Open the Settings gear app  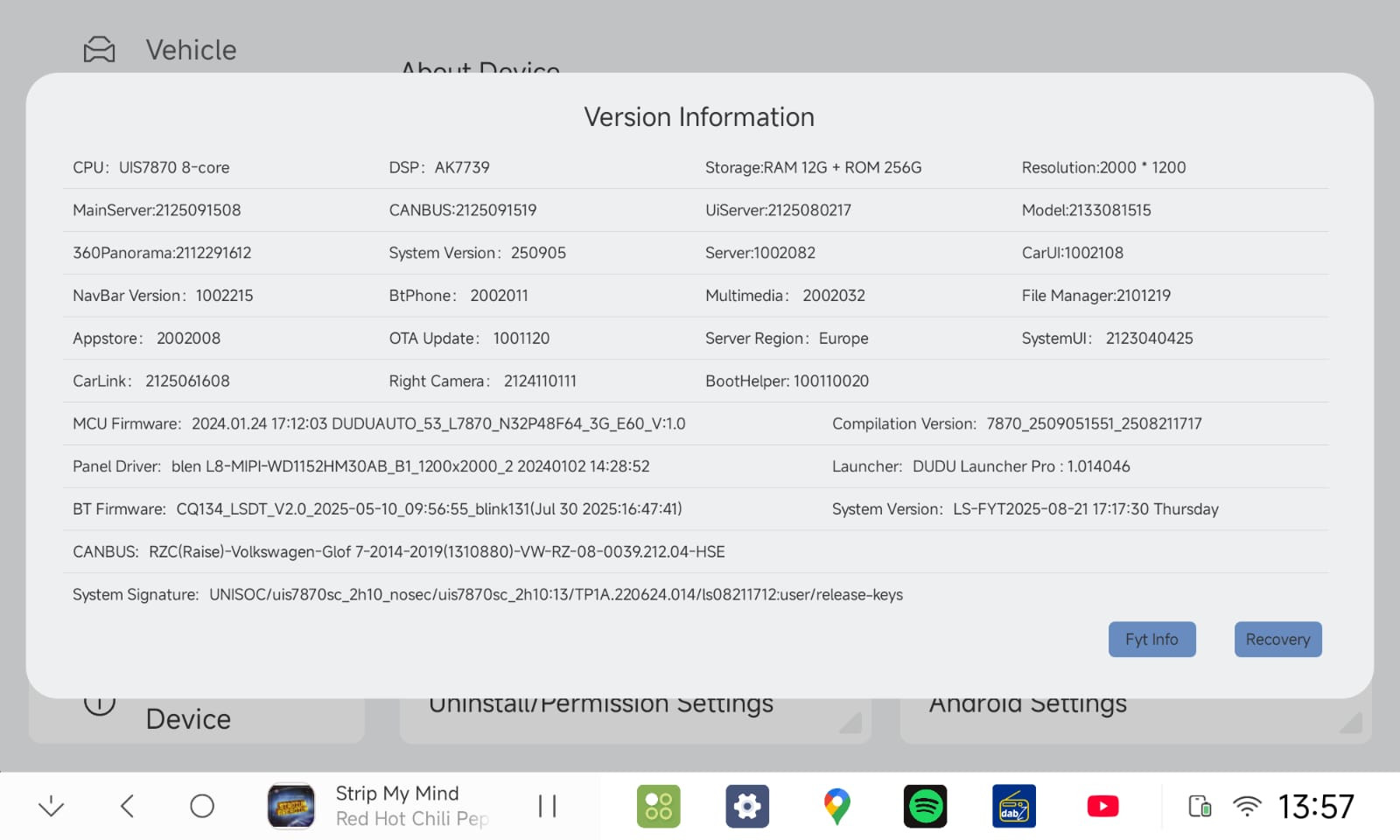(x=747, y=806)
